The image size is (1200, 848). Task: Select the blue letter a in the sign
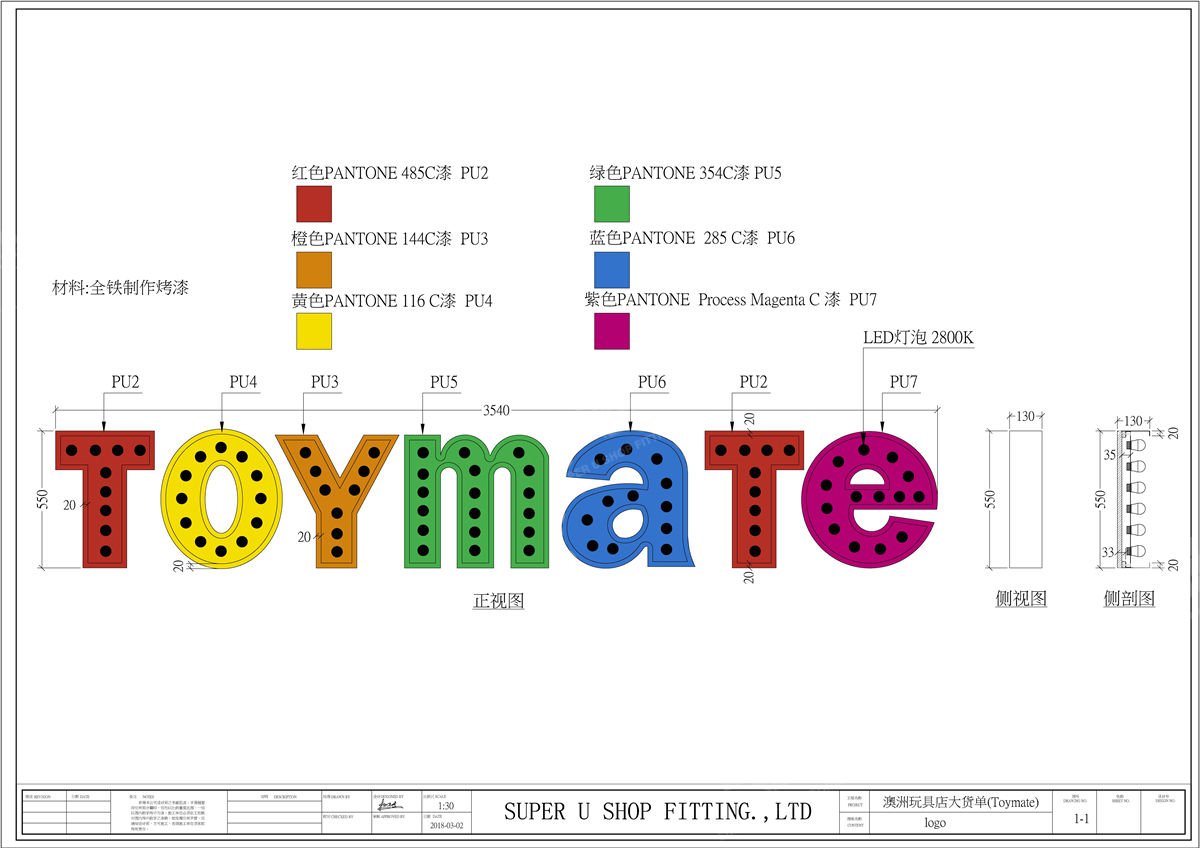pos(630,500)
